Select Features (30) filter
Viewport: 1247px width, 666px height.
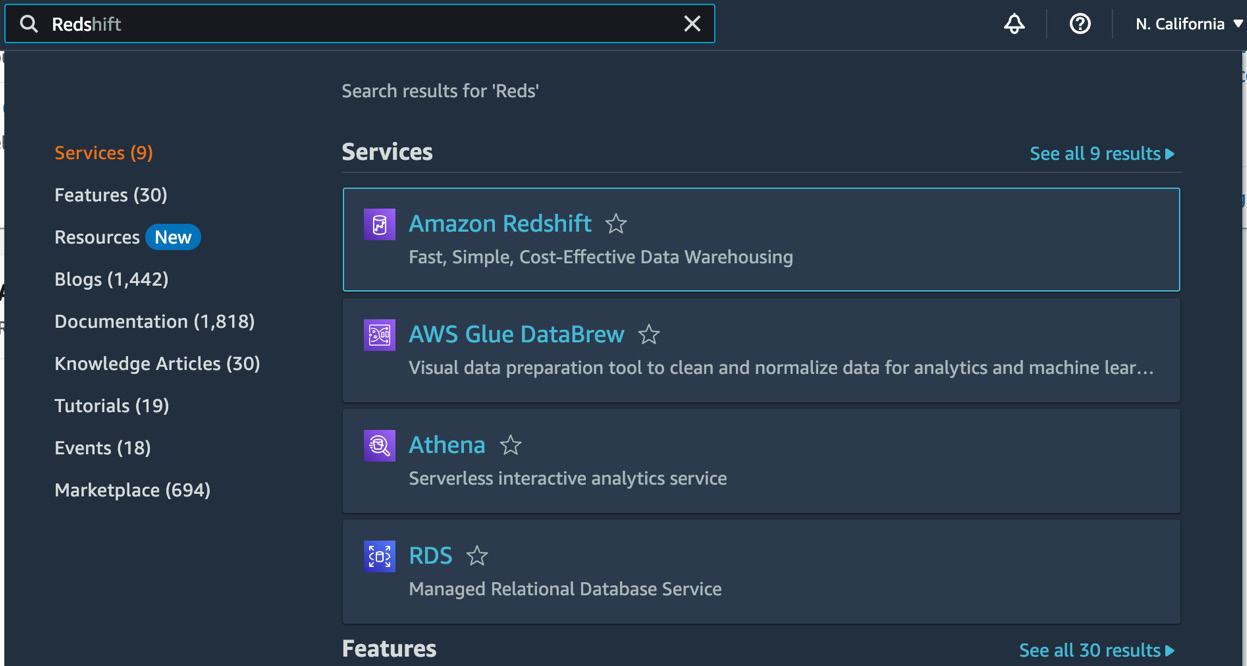pyautogui.click(x=111, y=195)
